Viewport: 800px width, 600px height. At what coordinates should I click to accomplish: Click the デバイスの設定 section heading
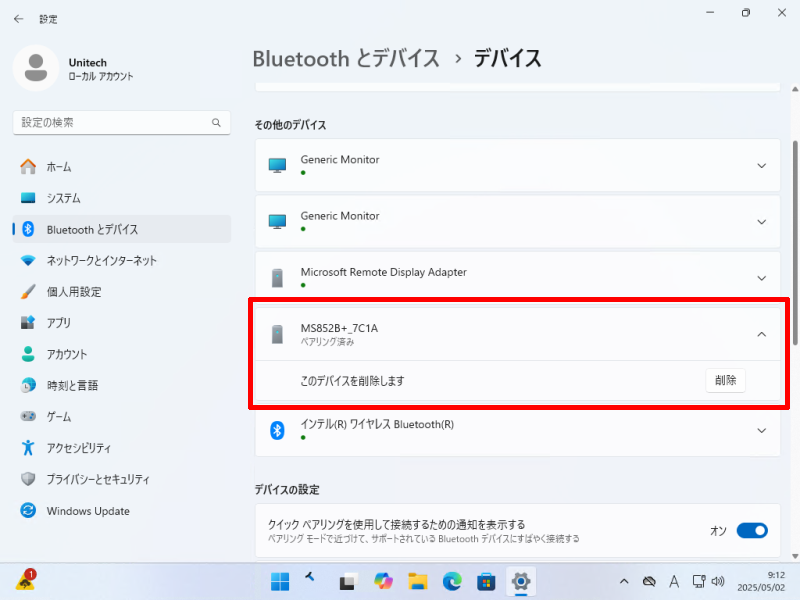pyautogui.click(x=287, y=490)
